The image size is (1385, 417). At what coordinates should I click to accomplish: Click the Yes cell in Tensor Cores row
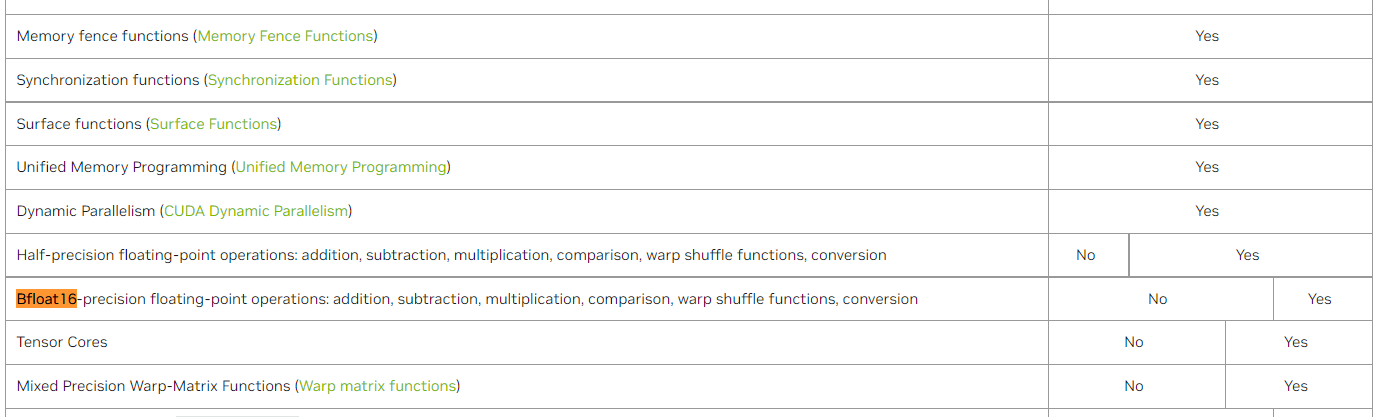1295,342
